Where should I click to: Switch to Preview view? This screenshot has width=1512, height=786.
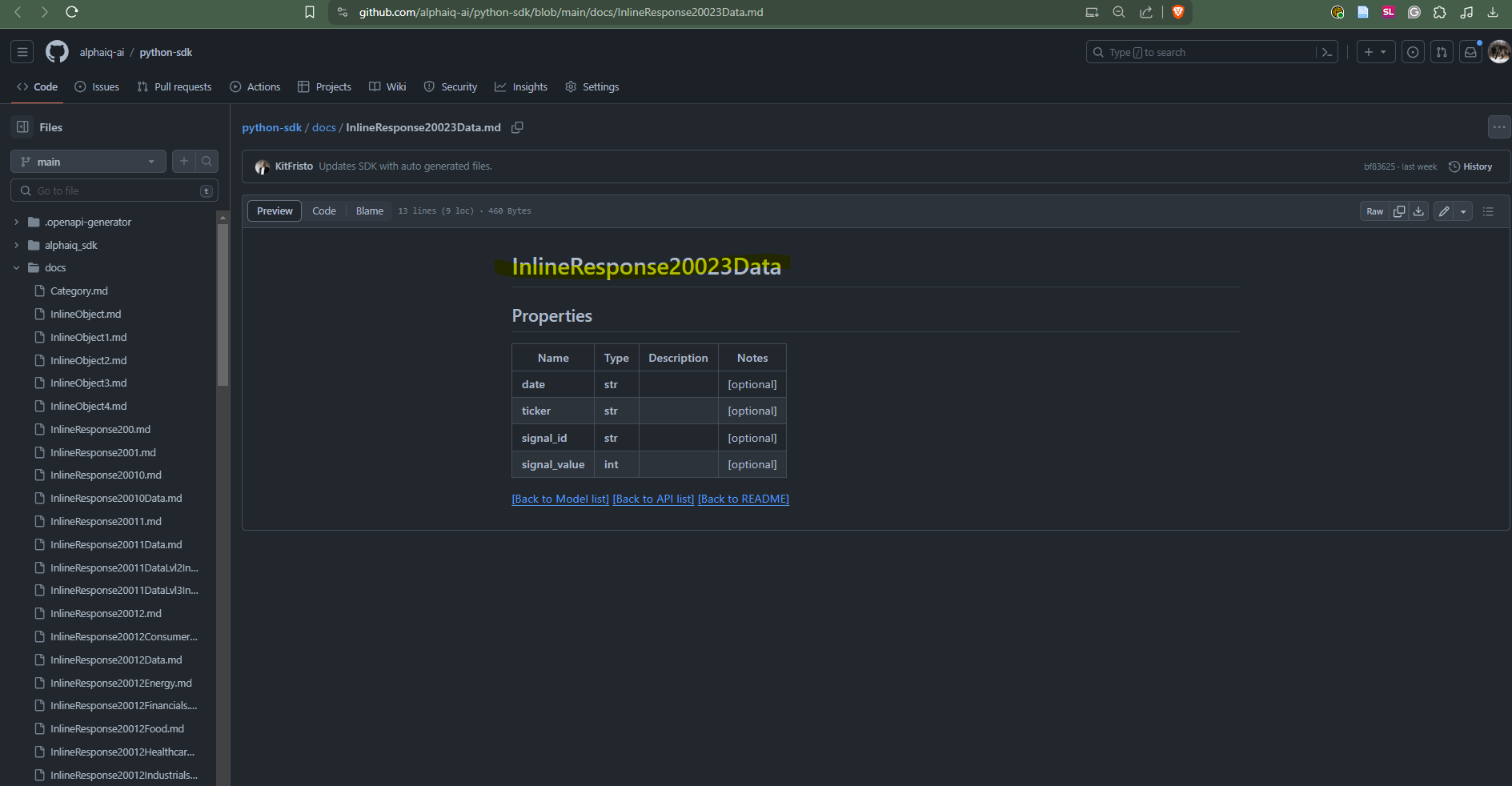[x=275, y=211]
